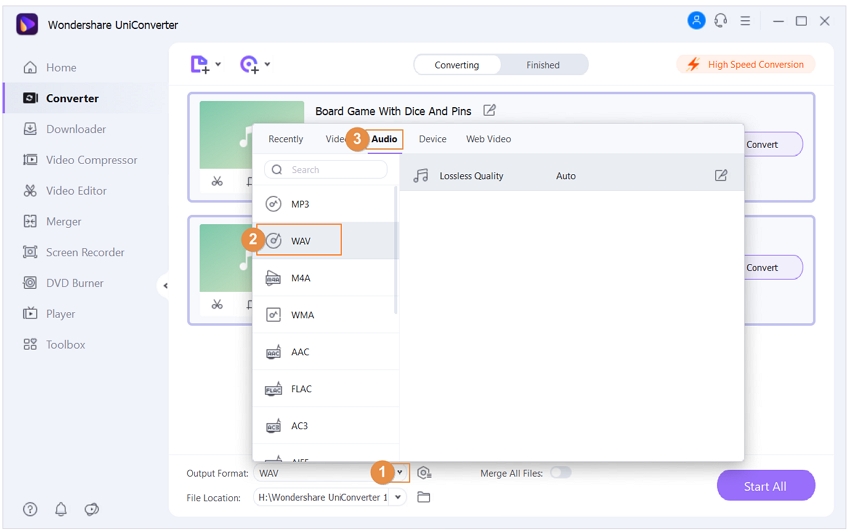Select the Recently tab
The width and height of the screenshot is (850, 532).
pyautogui.click(x=286, y=139)
